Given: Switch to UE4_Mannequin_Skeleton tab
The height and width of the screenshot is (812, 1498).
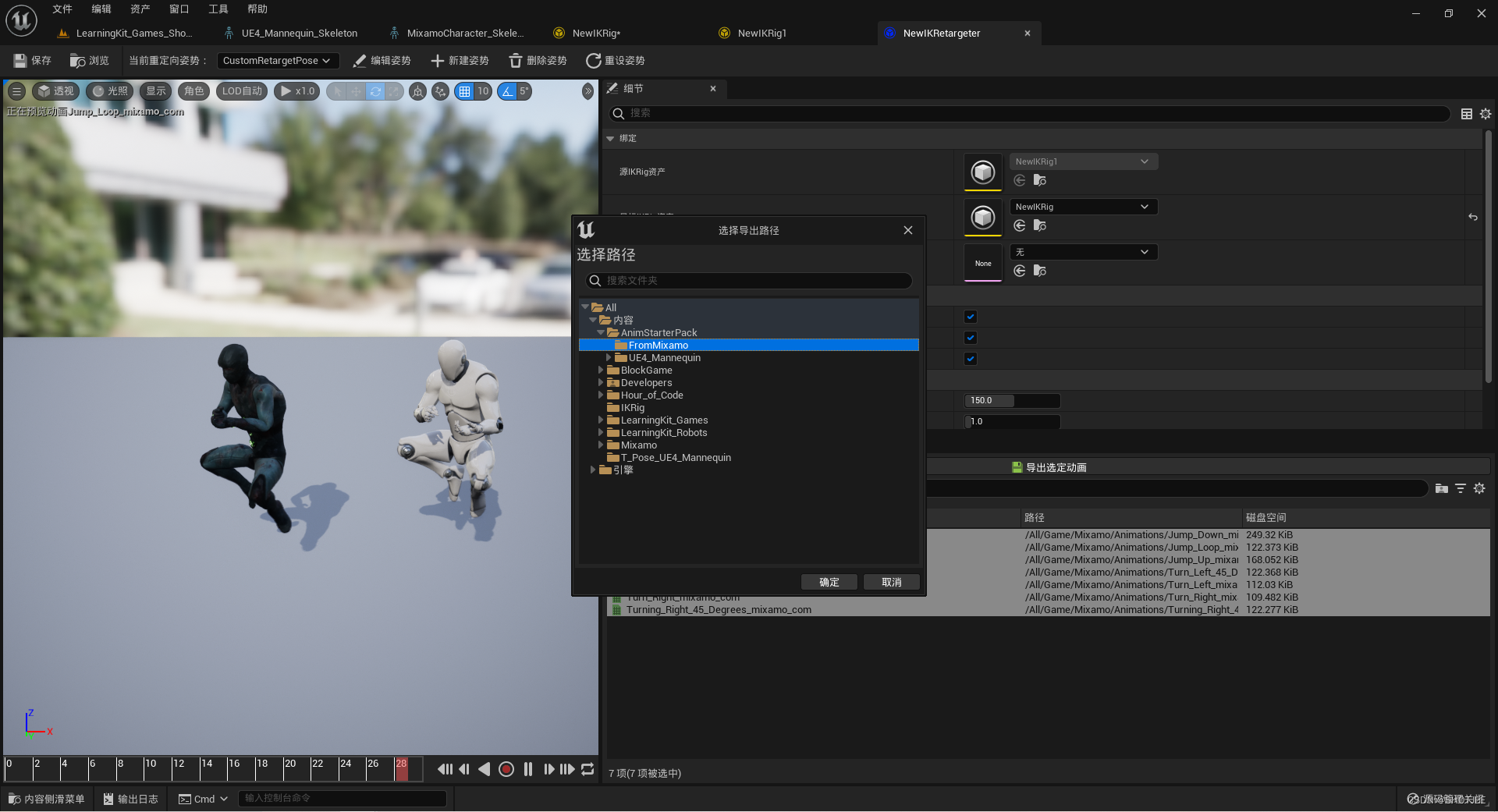Looking at the screenshot, I should pyautogui.click(x=300, y=34).
